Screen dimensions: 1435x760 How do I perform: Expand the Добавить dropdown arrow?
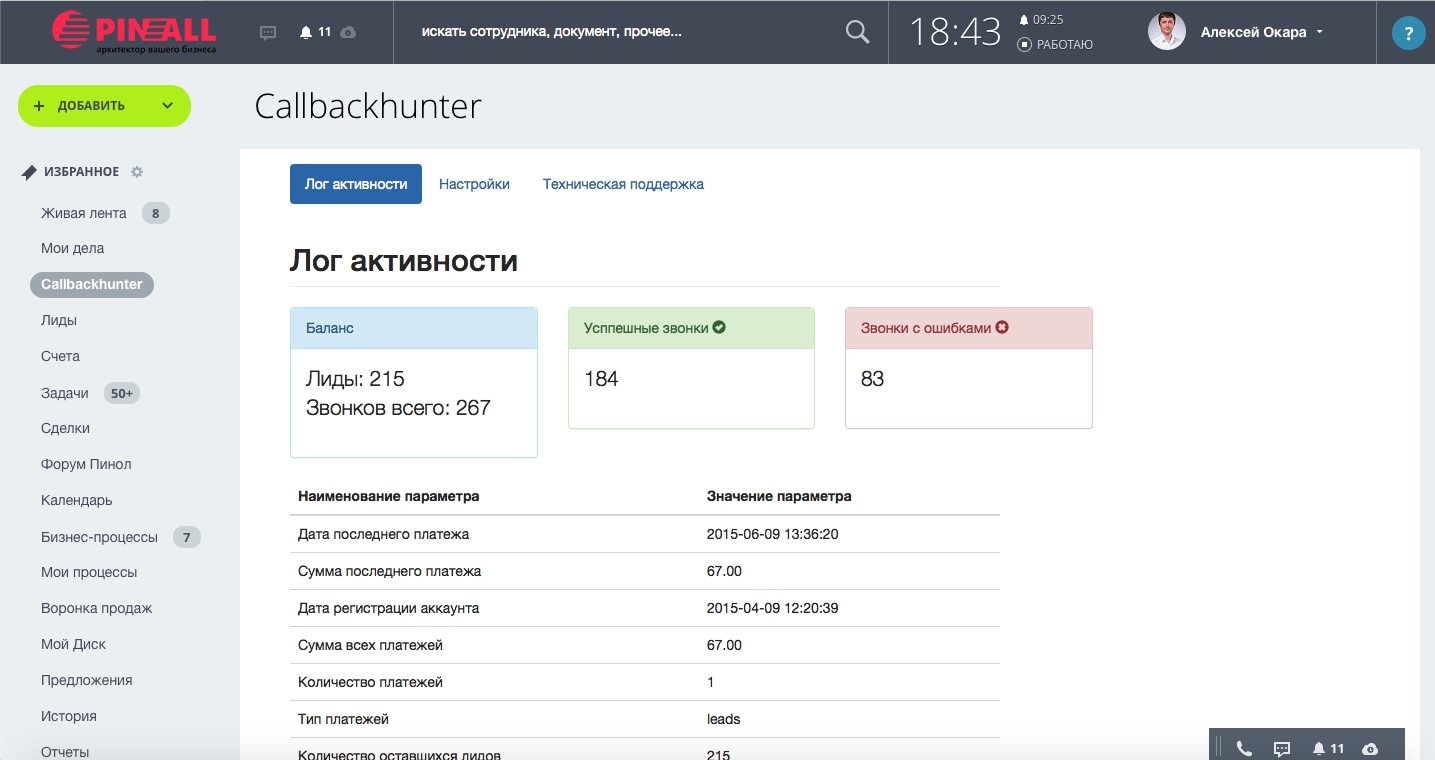click(168, 106)
